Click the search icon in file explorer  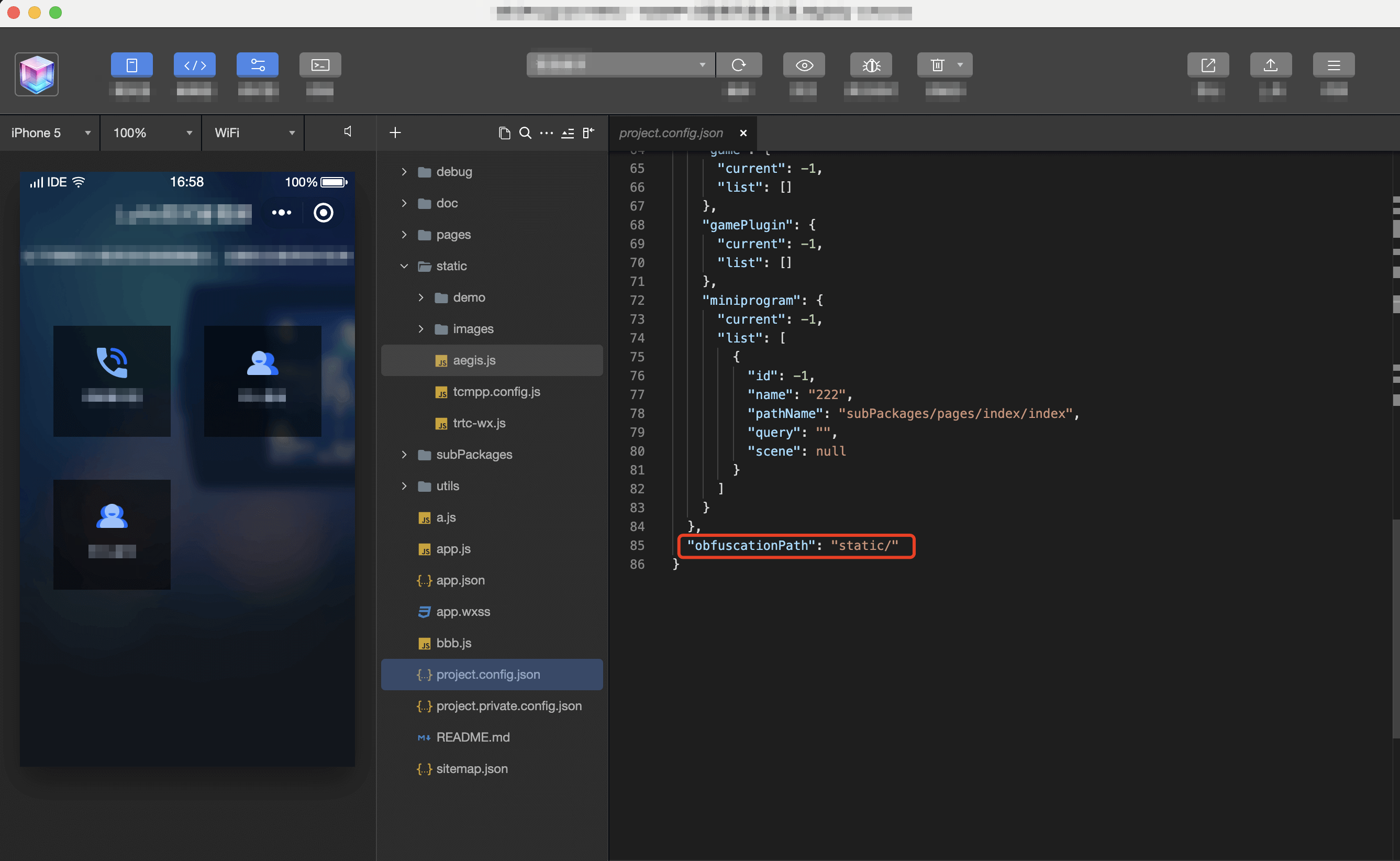525,133
